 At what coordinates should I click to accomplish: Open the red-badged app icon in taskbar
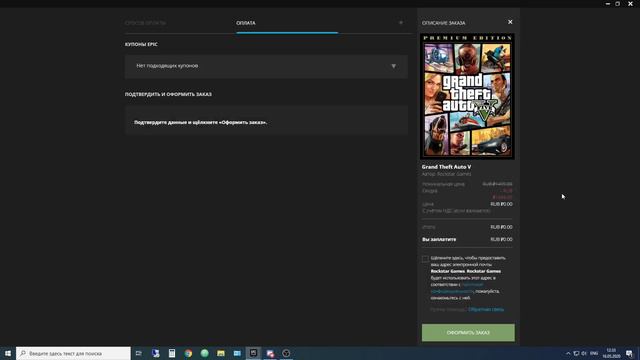(x=270, y=353)
